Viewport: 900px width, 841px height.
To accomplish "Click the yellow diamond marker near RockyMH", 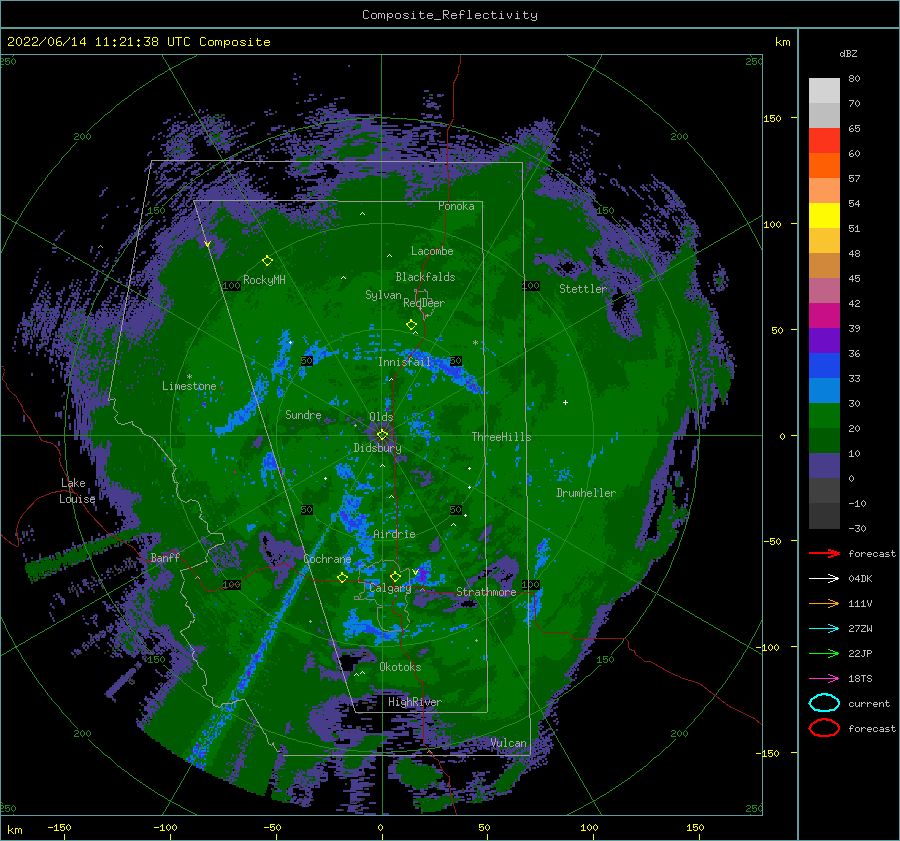I will pyautogui.click(x=267, y=261).
